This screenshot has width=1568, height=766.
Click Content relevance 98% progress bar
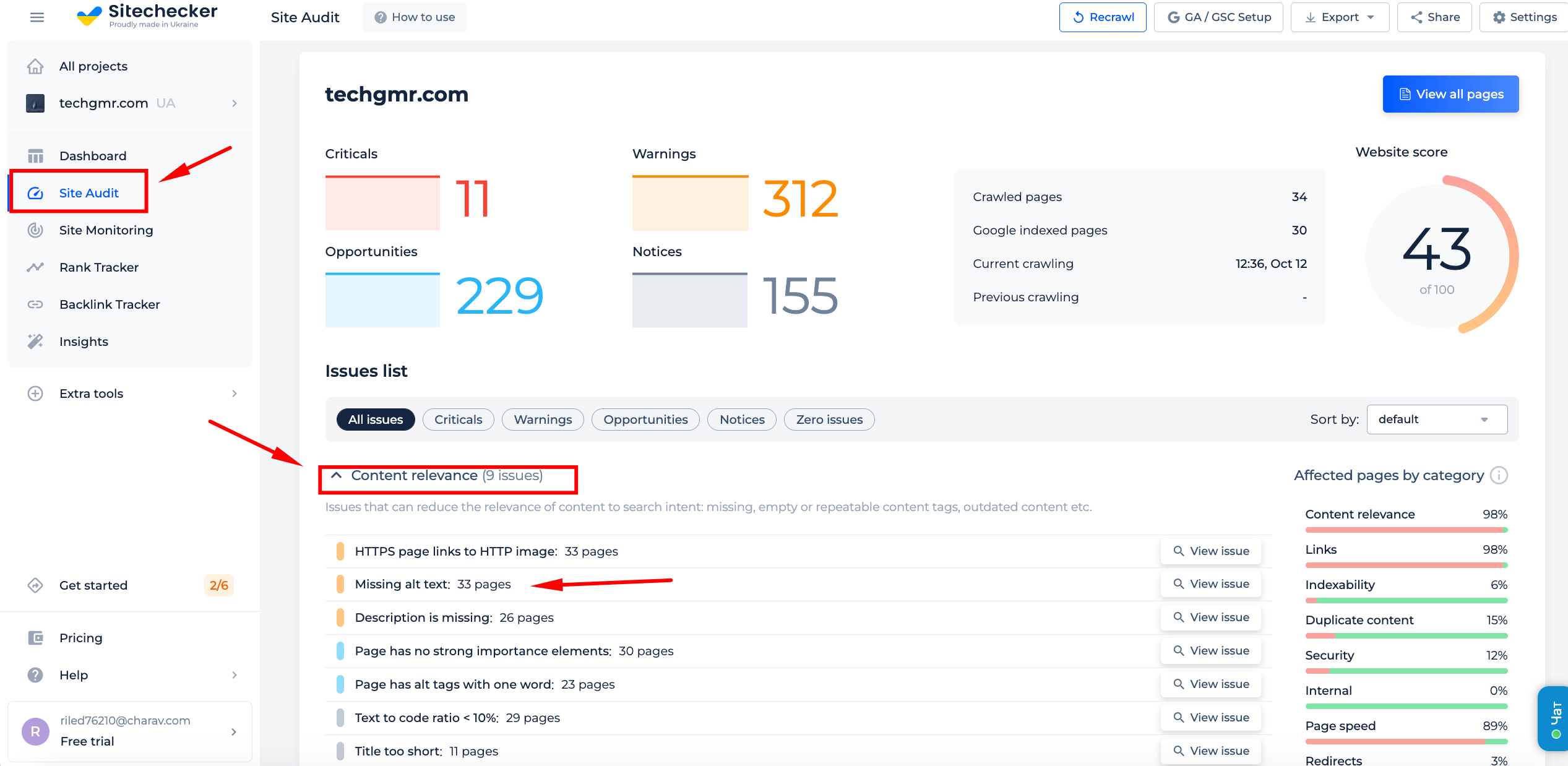tap(1406, 530)
